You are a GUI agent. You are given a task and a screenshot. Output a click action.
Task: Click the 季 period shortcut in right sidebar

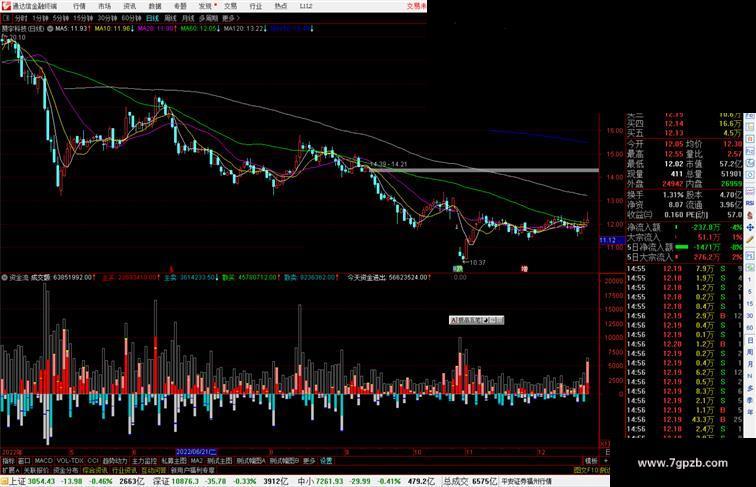pyautogui.click(x=750, y=401)
